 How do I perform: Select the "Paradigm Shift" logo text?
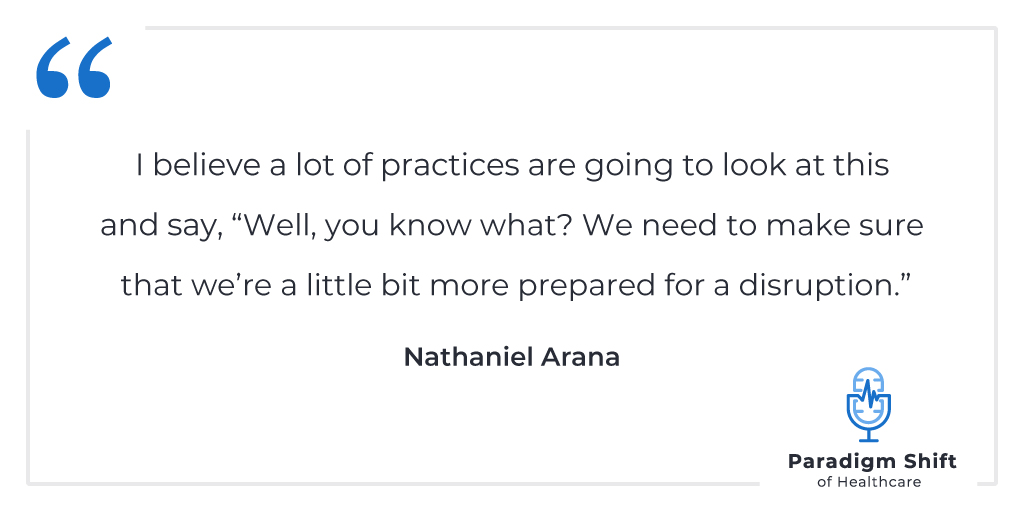pos(872,462)
